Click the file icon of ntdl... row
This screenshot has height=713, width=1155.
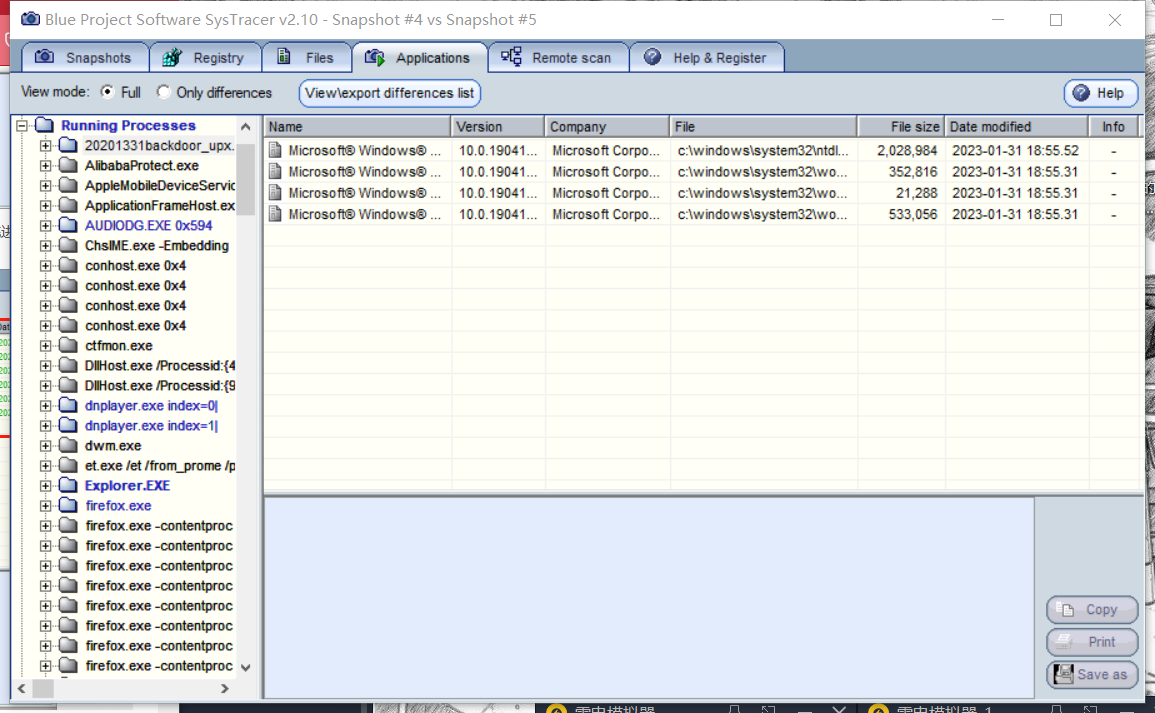point(275,150)
